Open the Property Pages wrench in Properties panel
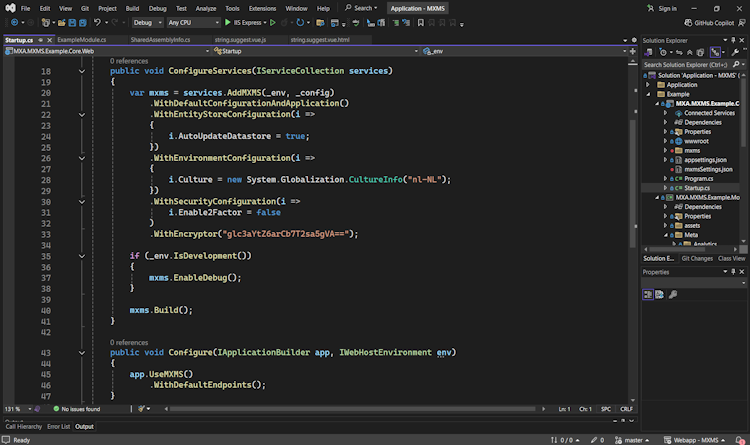Viewport: 750px width, 445px height. tap(673, 294)
